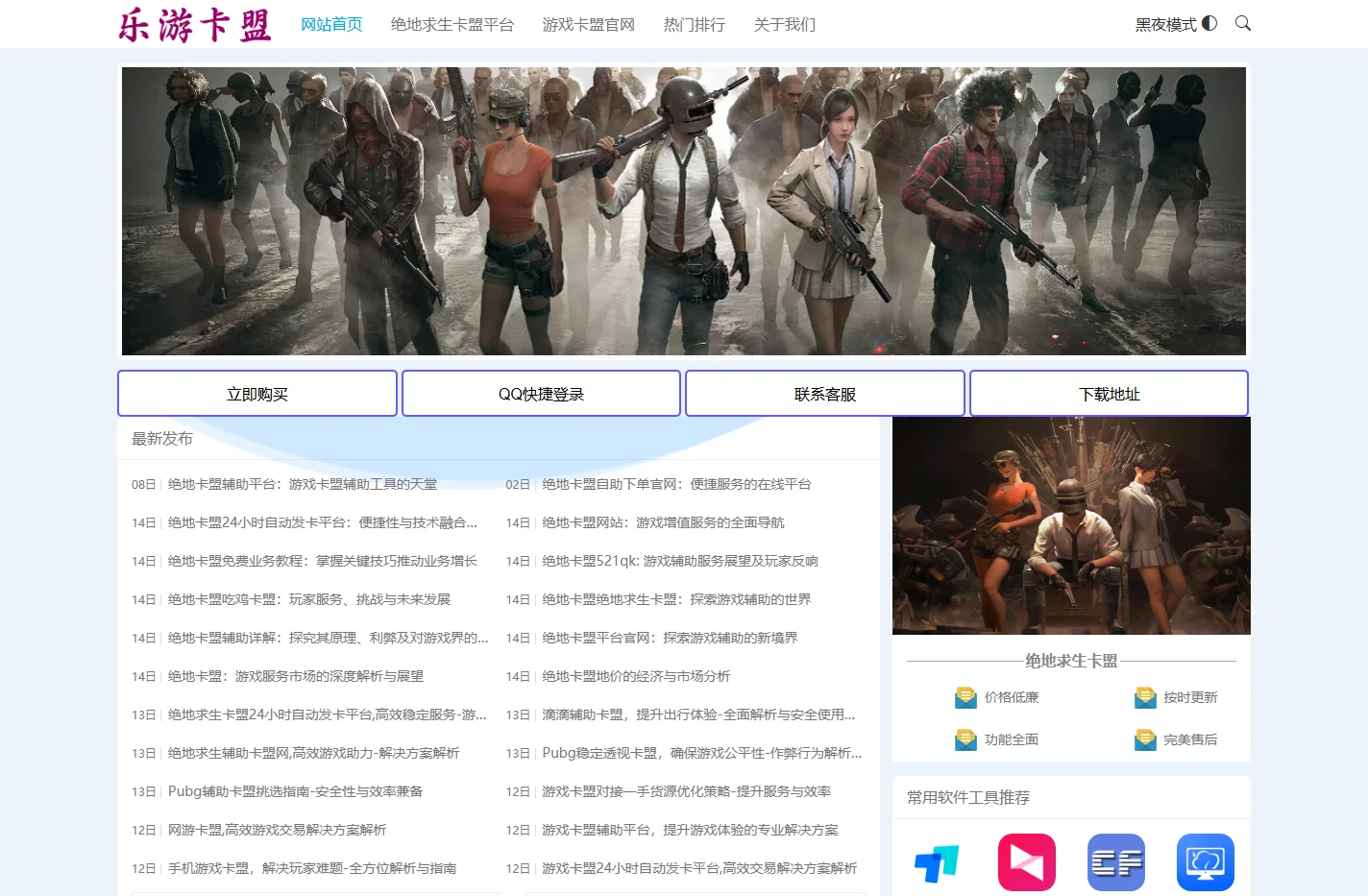Open the search magnifier icon

pyautogui.click(x=1242, y=23)
